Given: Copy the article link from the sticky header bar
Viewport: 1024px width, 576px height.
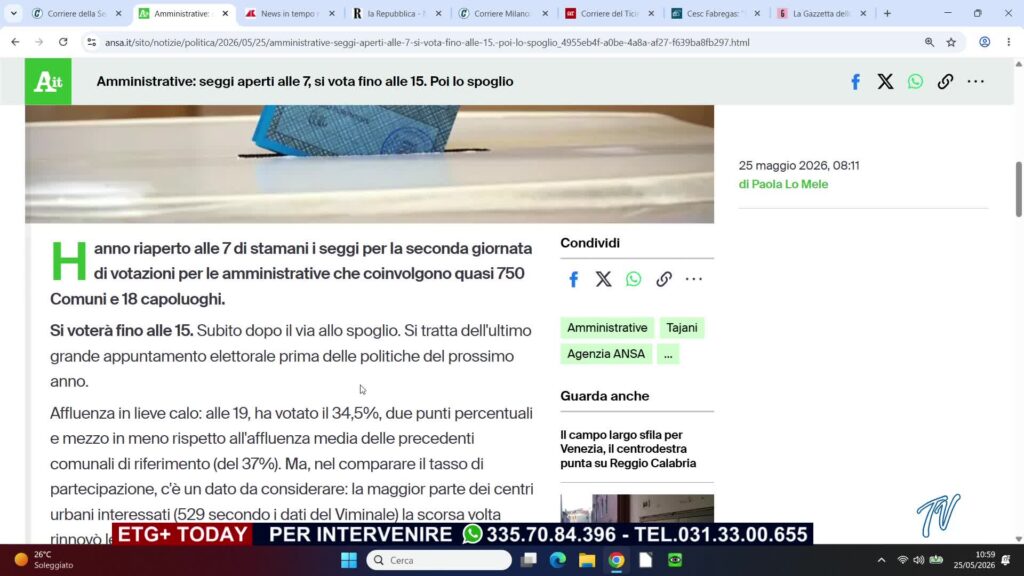Looking at the screenshot, I should [x=945, y=82].
